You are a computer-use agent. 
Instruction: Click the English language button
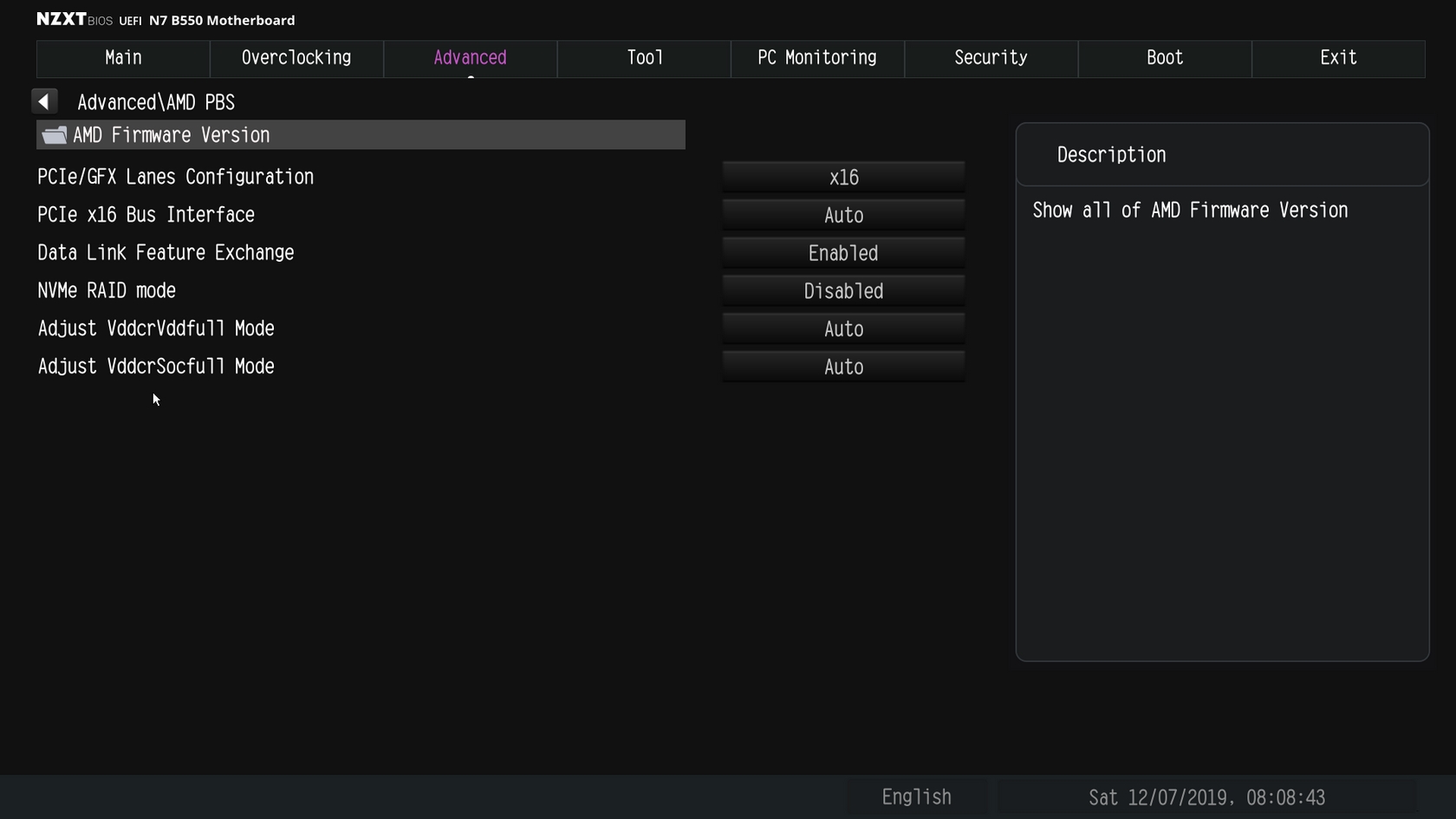916,797
